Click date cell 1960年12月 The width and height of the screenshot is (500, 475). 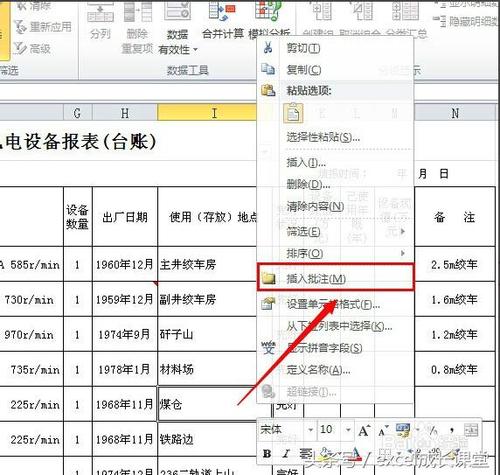pyautogui.click(x=125, y=265)
